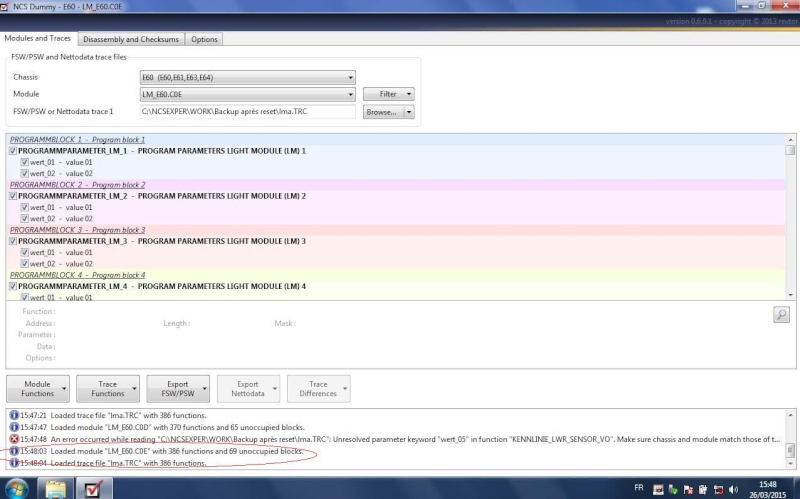Select PROGRAMMBLOCK_4 header row
Viewport: 800px width, 499px height.
pos(396,275)
